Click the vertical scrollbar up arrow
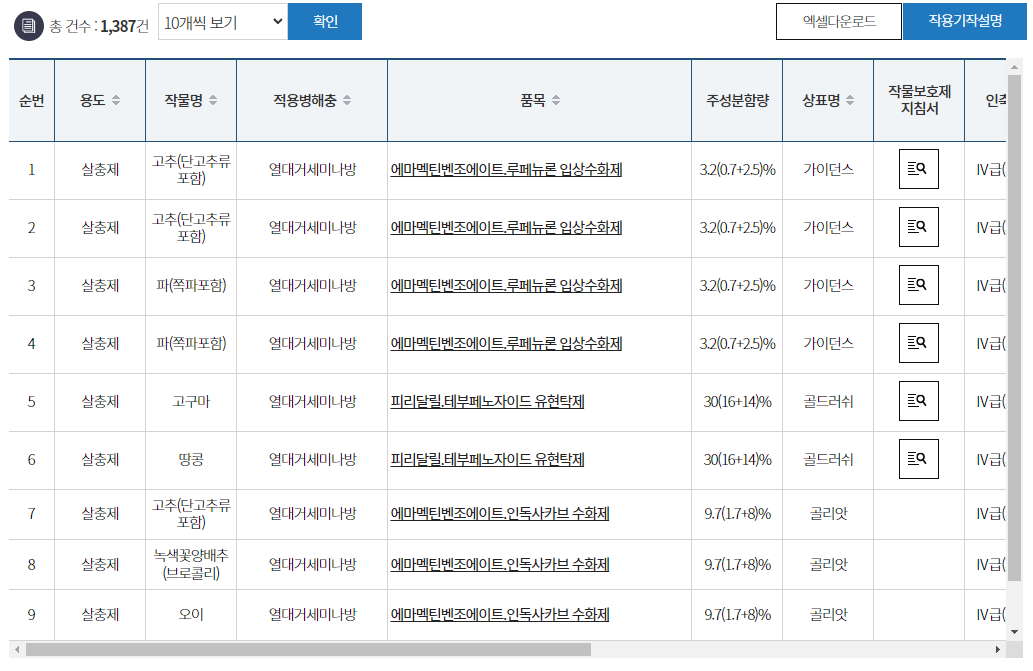Screen dimensions: 1033x671 1015,67
